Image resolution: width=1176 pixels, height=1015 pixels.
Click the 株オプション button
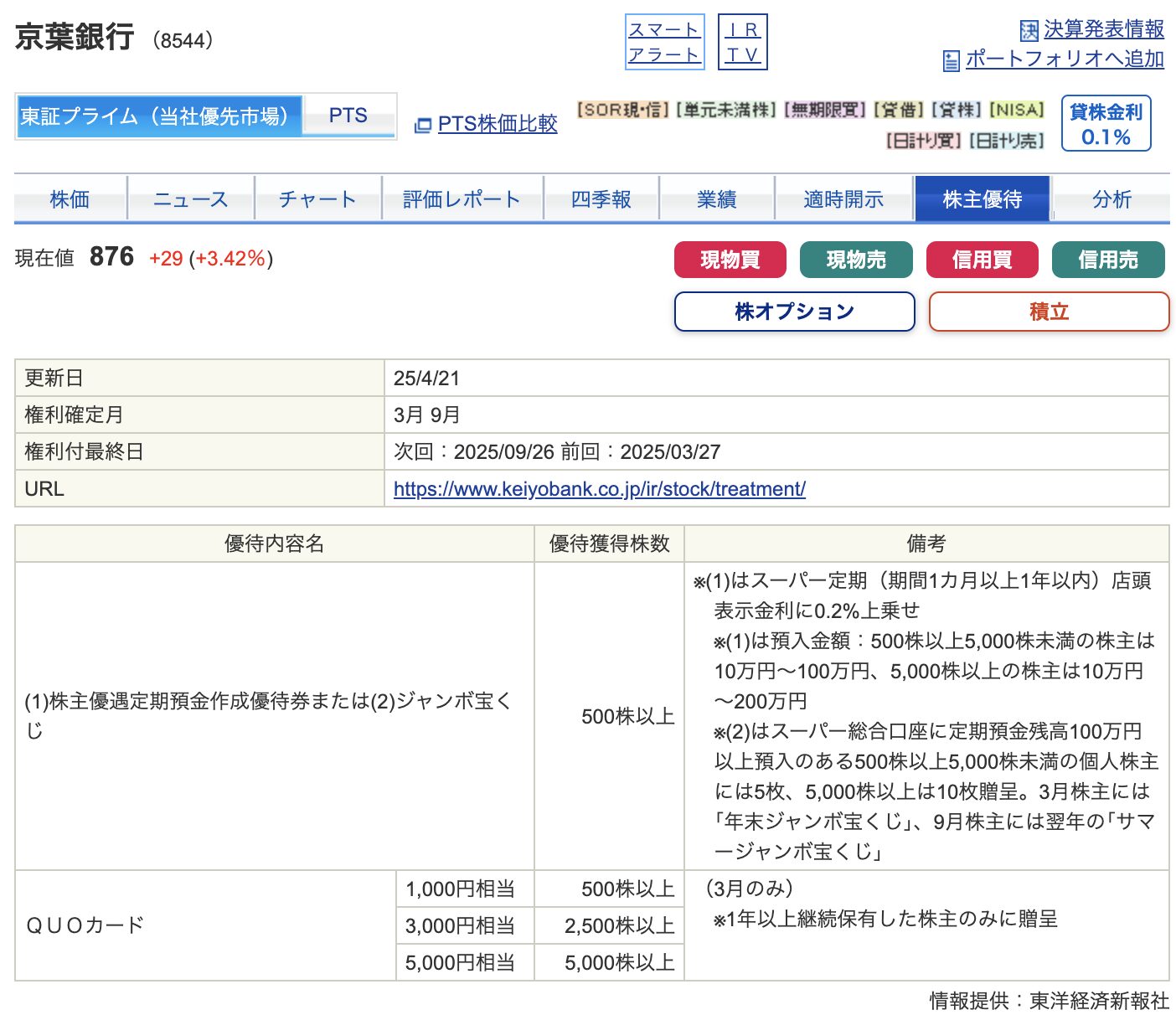[x=795, y=312]
